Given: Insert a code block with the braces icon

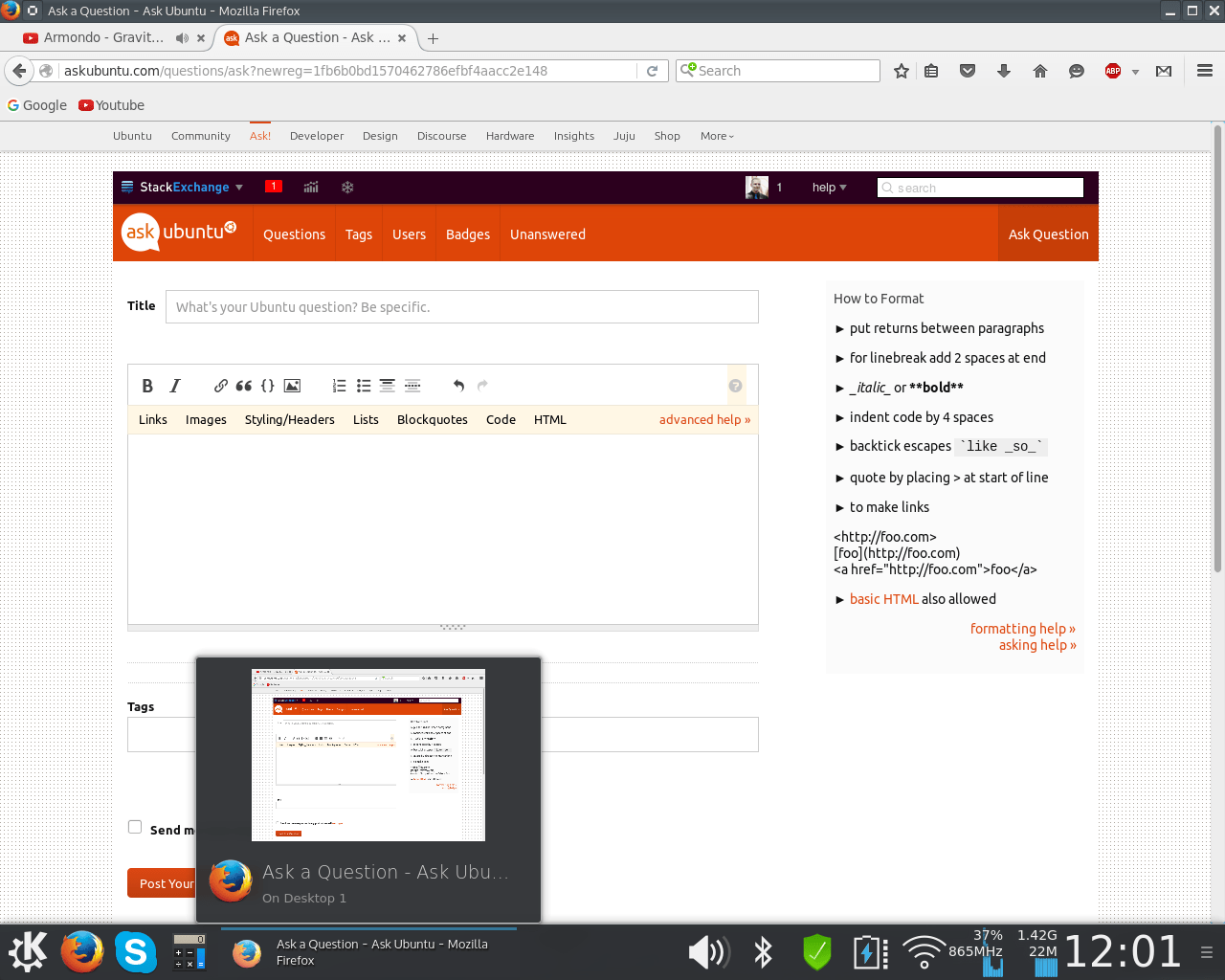Looking at the screenshot, I should pos(268,386).
